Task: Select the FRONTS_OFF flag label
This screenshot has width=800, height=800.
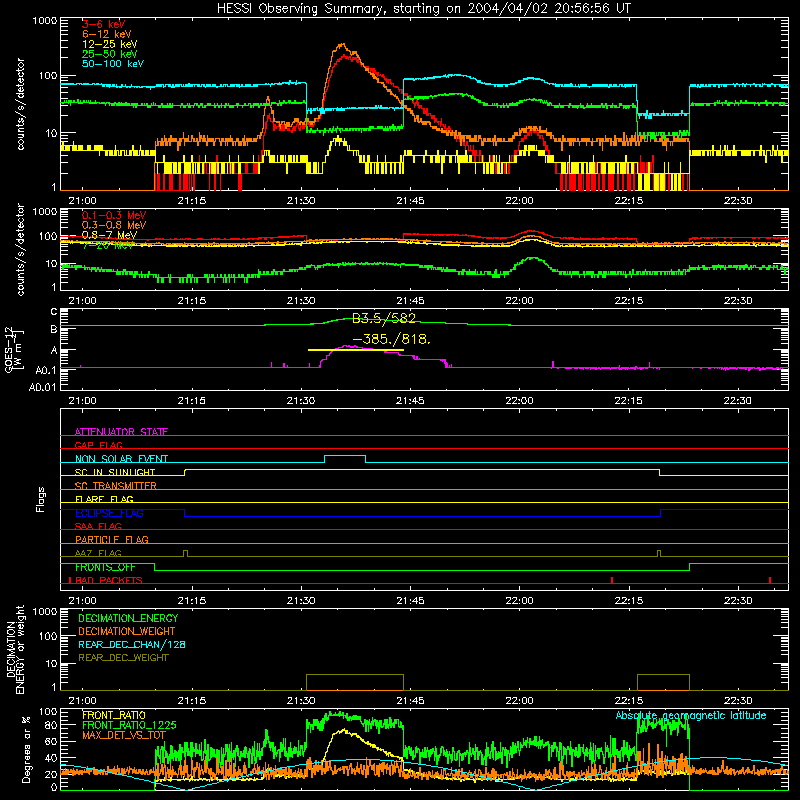Action: (x=105, y=567)
